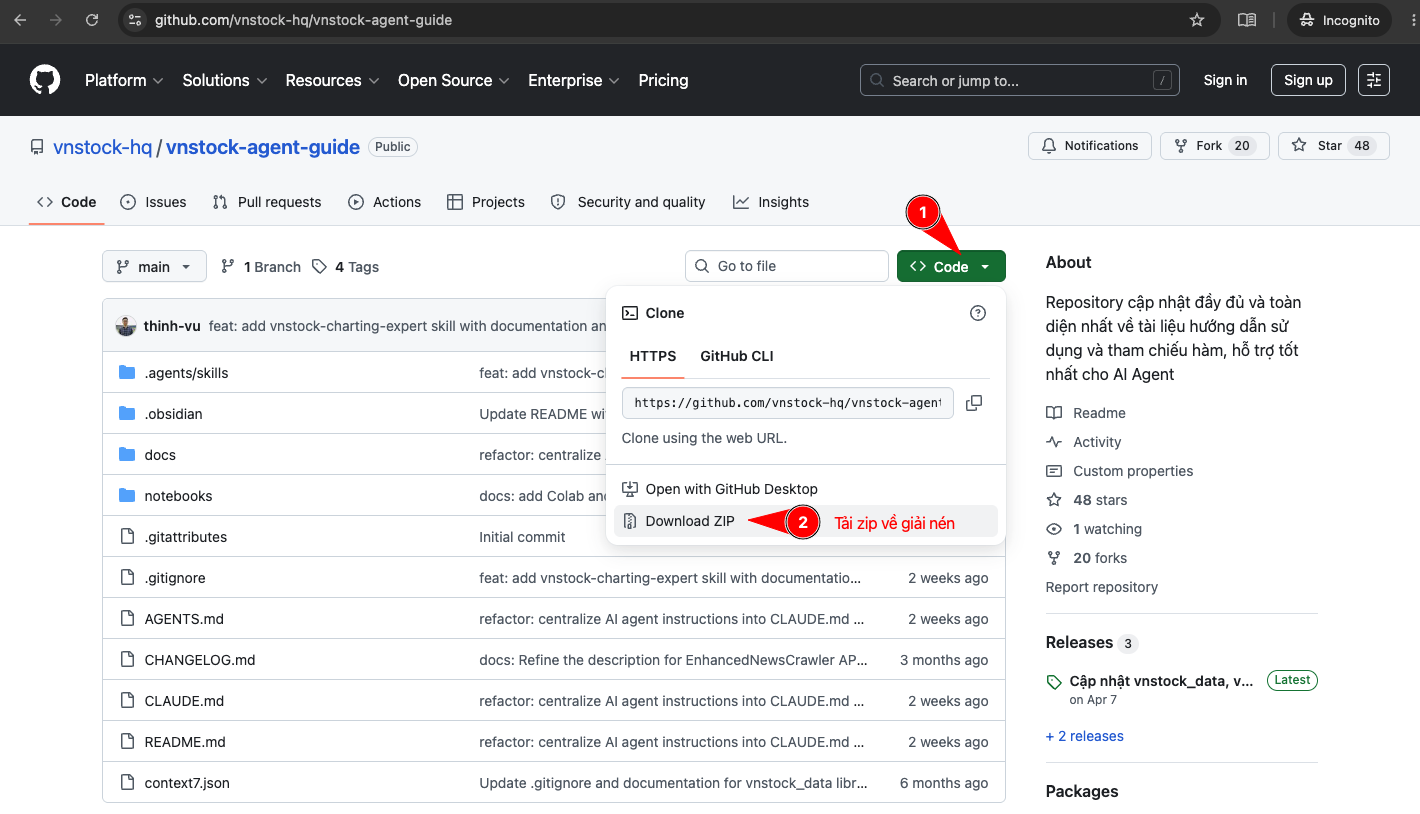1420x814 pixels.
Task: Open the .obsidian folder
Action: point(173,414)
